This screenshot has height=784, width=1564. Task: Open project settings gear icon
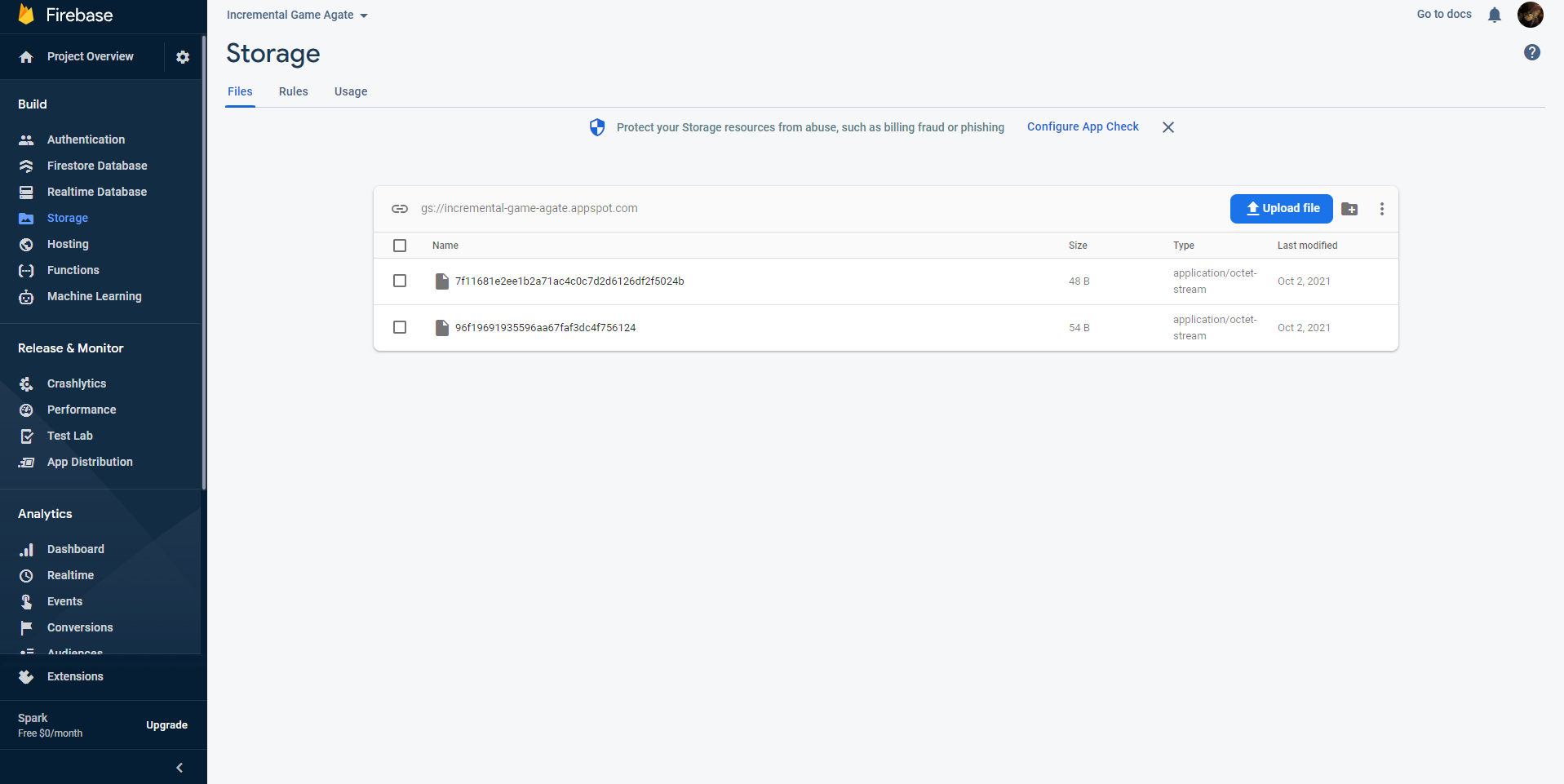183,56
